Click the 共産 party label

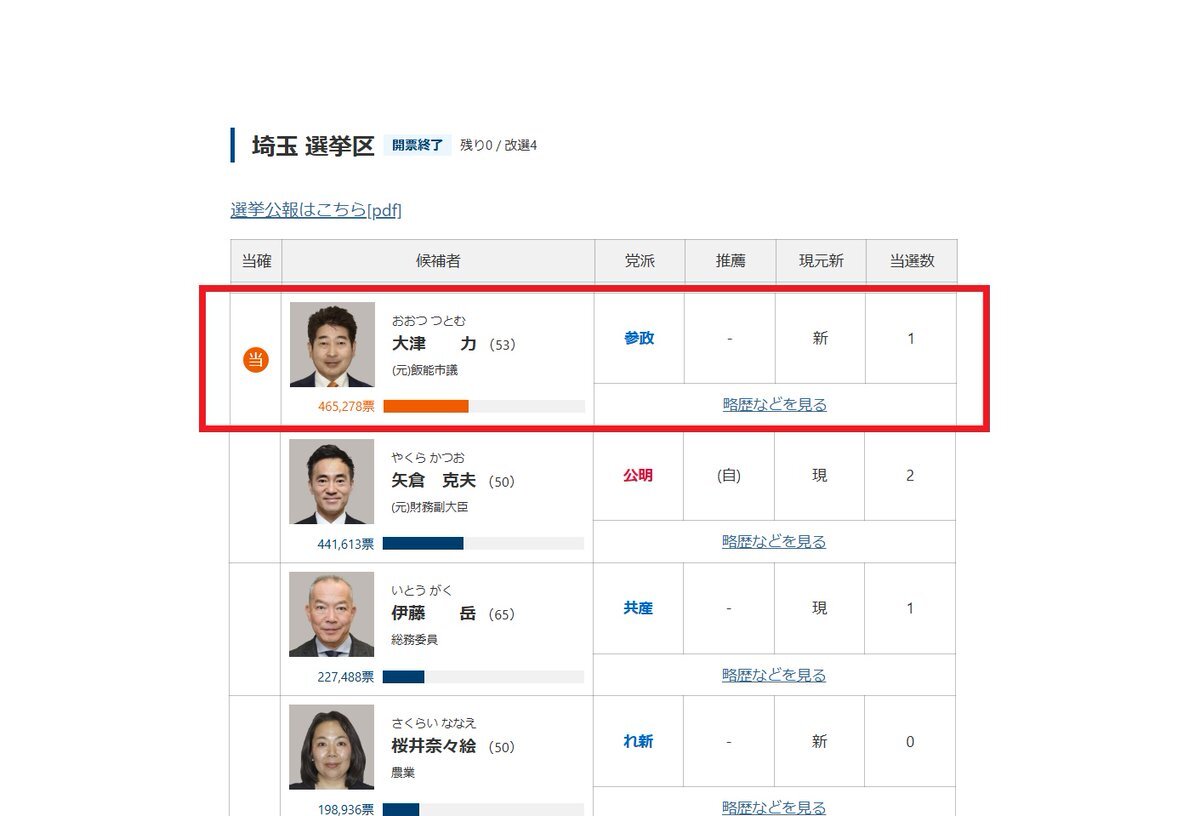coord(638,608)
